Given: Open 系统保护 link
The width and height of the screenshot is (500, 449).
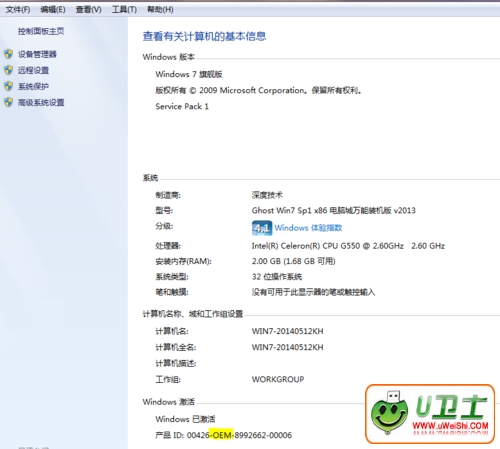Looking at the screenshot, I should [33, 86].
